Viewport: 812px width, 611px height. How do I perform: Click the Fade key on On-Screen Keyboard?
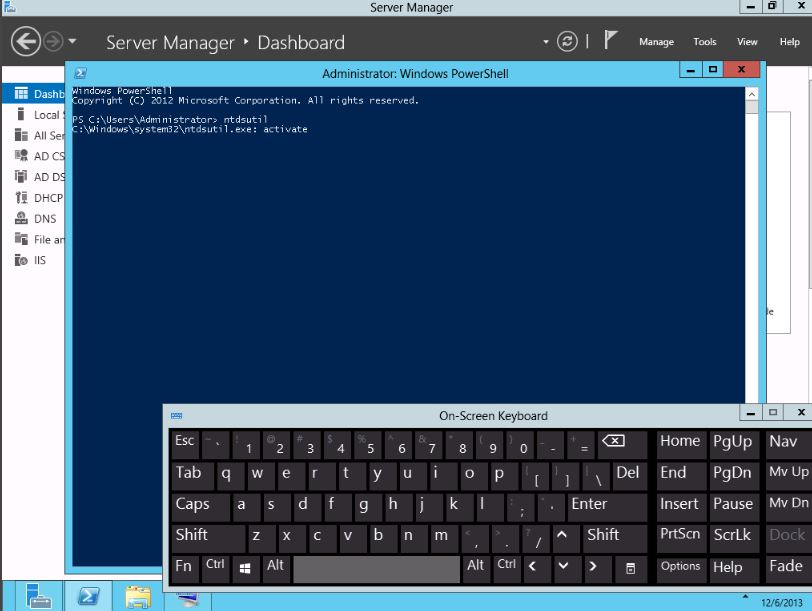click(x=788, y=569)
